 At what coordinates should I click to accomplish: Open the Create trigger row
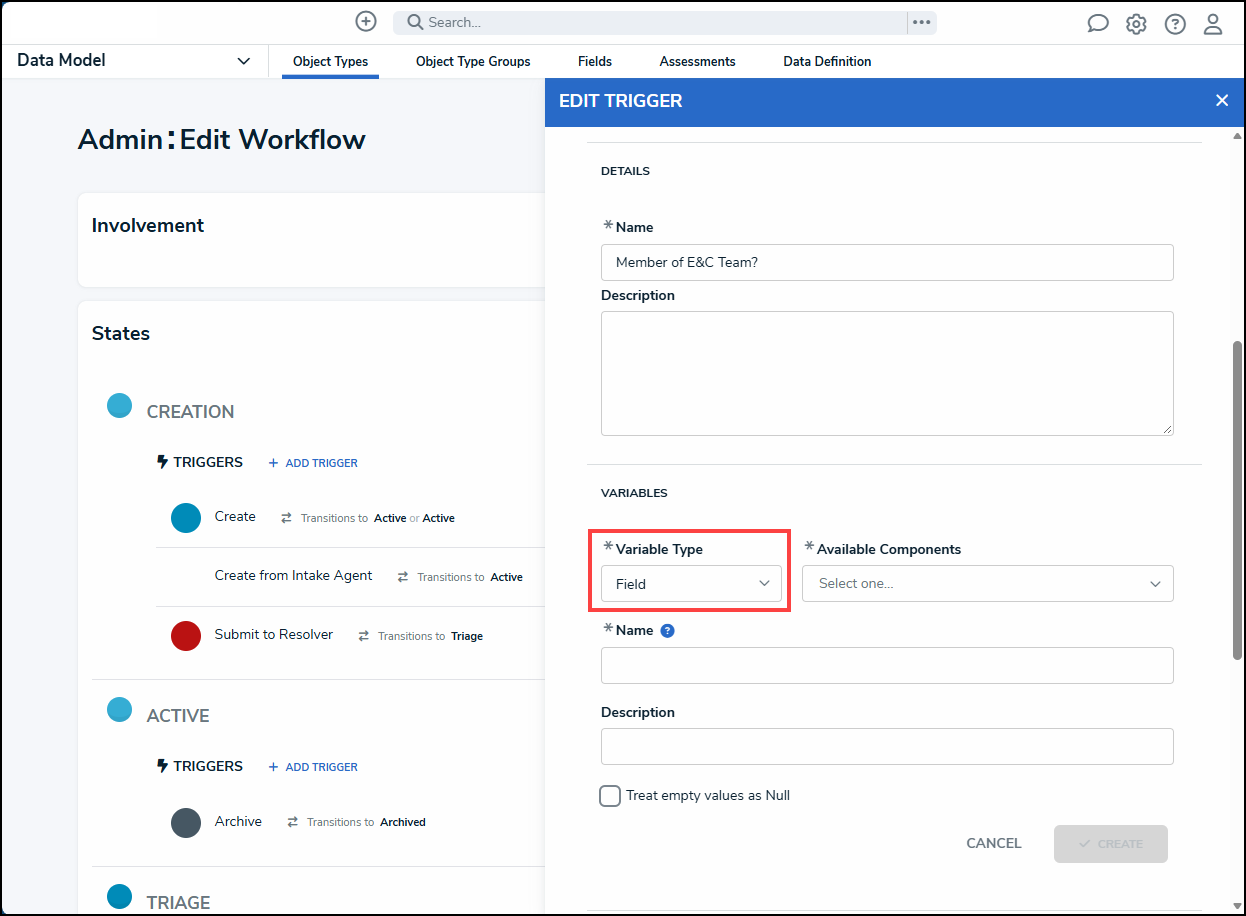[x=235, y=517]
